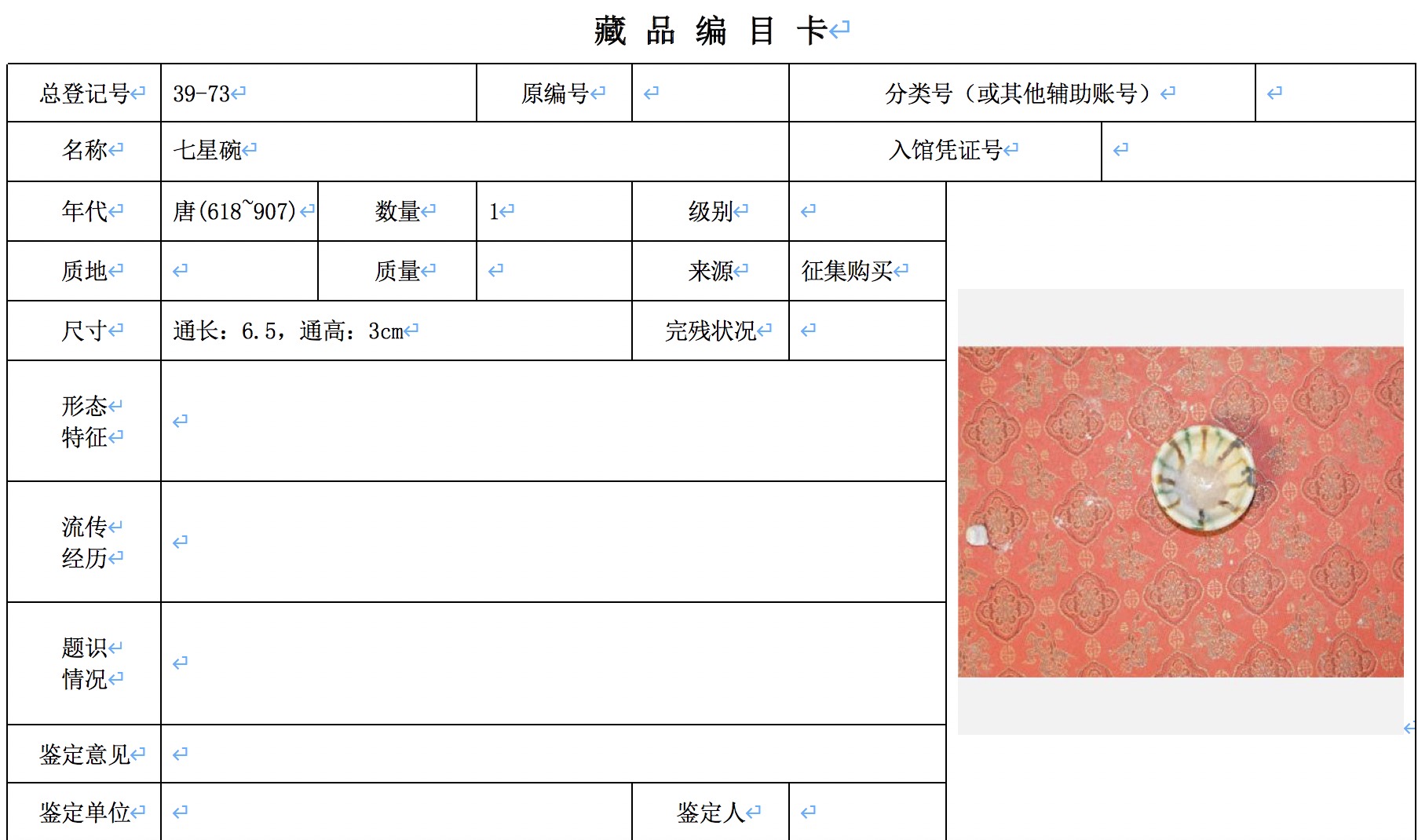Click the size text 通长：6.5，通高：3cm

point(288,331)
